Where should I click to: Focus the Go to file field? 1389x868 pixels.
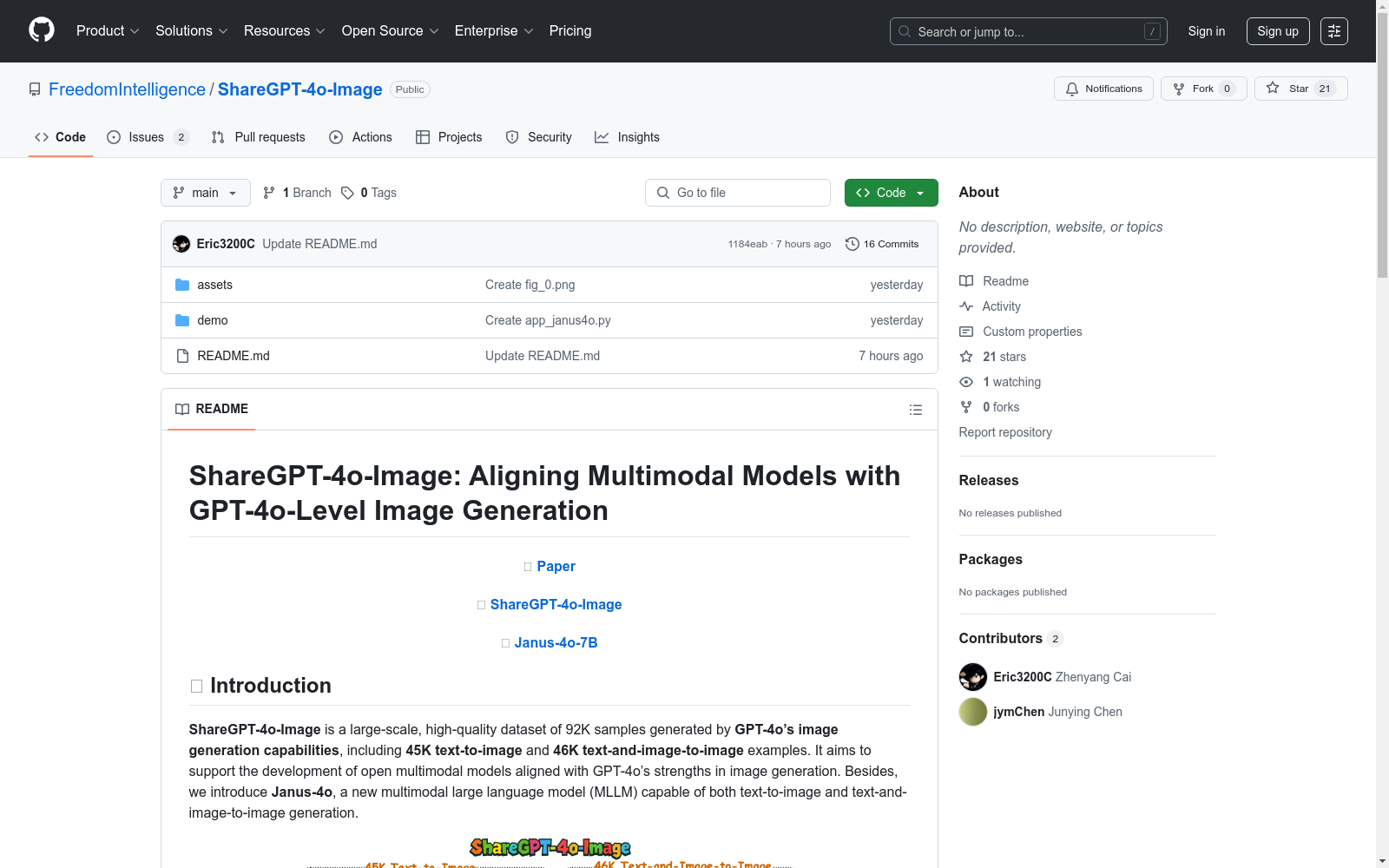pyautogui.click(x=738, y=193)
